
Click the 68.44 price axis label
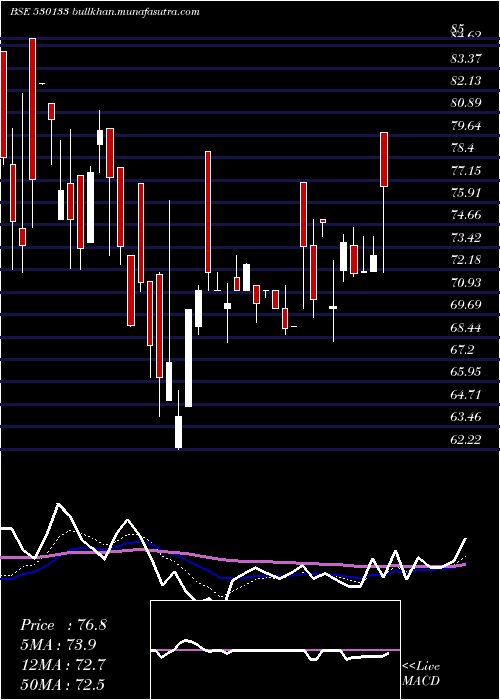466,328
